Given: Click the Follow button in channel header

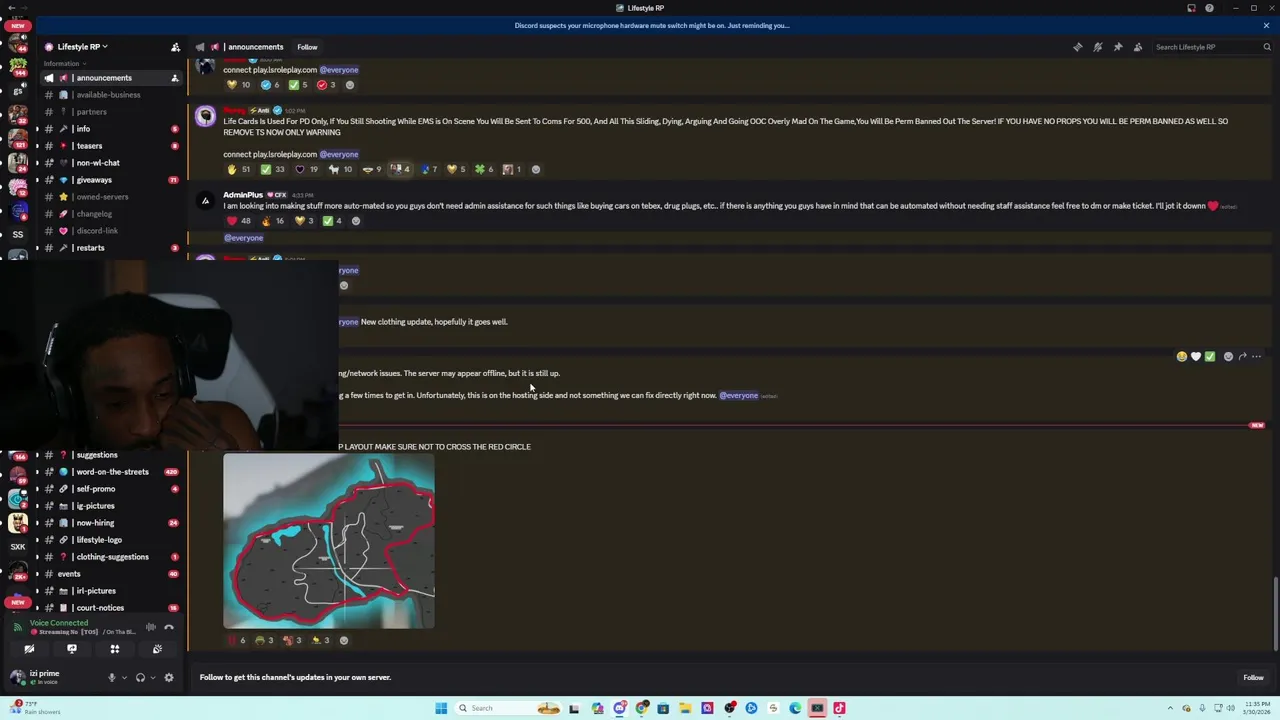Looking at the screenshot, I should (307, 47).
